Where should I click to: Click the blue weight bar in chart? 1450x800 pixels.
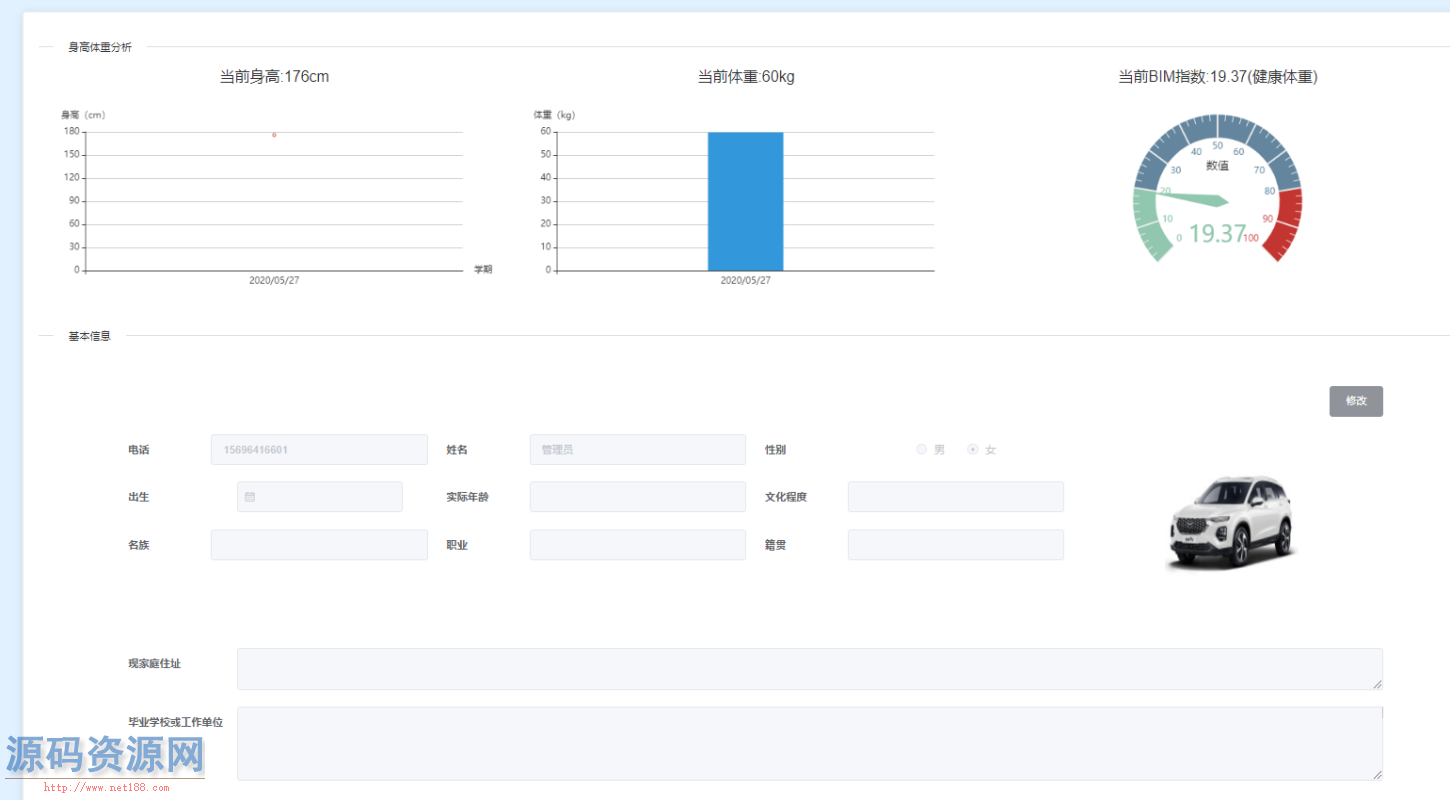[745, 201]
